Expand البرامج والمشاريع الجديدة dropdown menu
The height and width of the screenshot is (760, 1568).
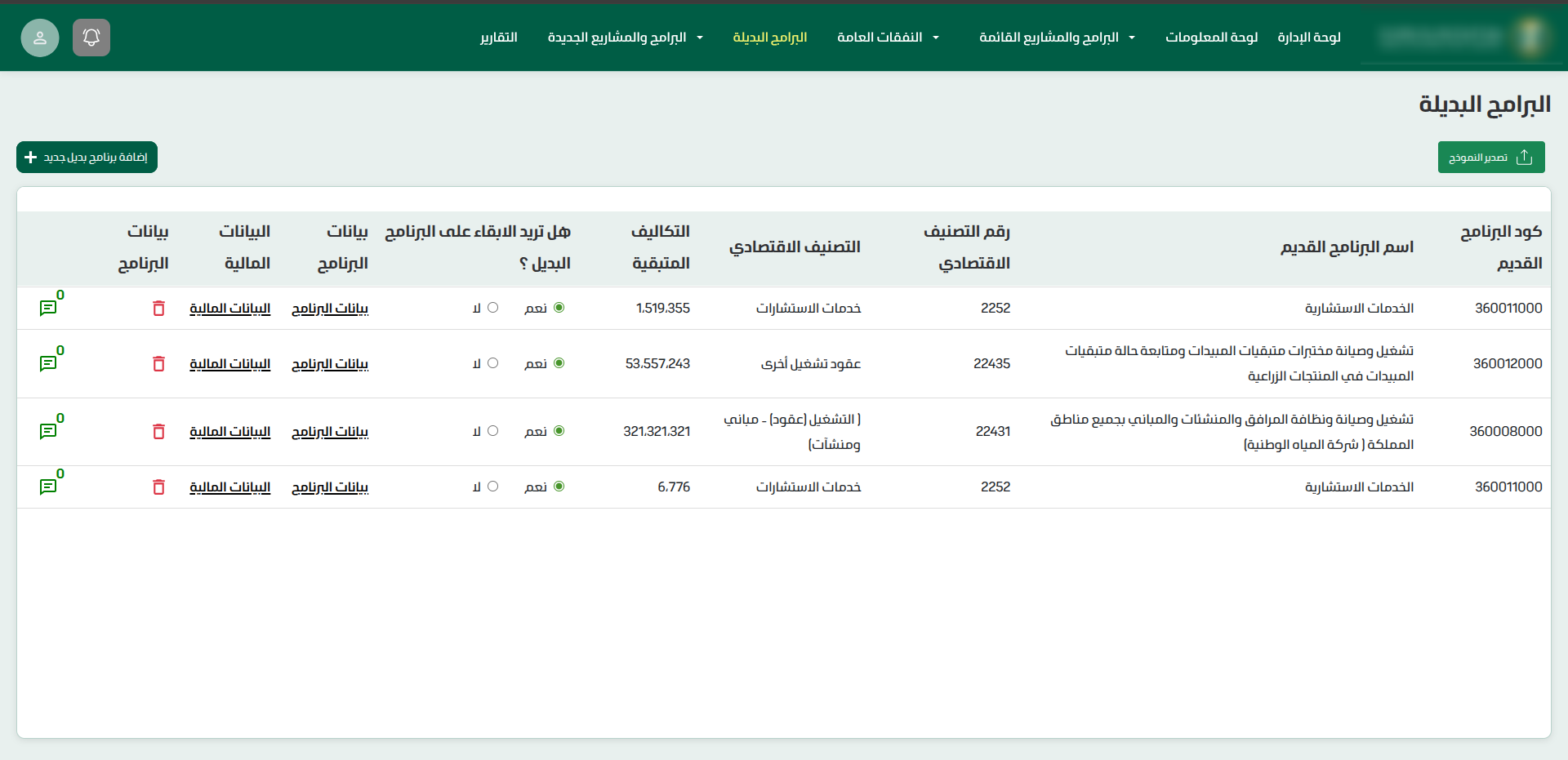[625, 38]
